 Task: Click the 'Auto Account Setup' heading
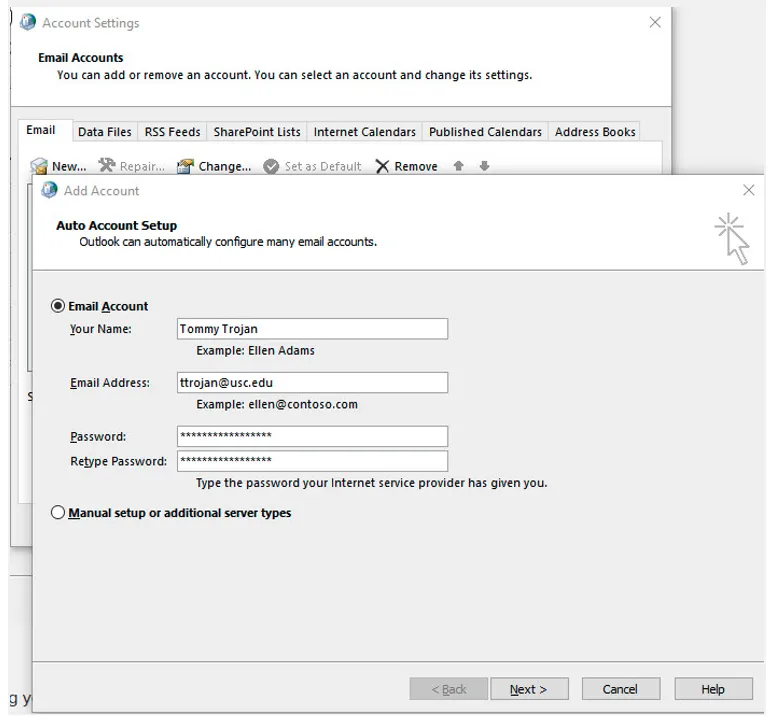[117, 225]
